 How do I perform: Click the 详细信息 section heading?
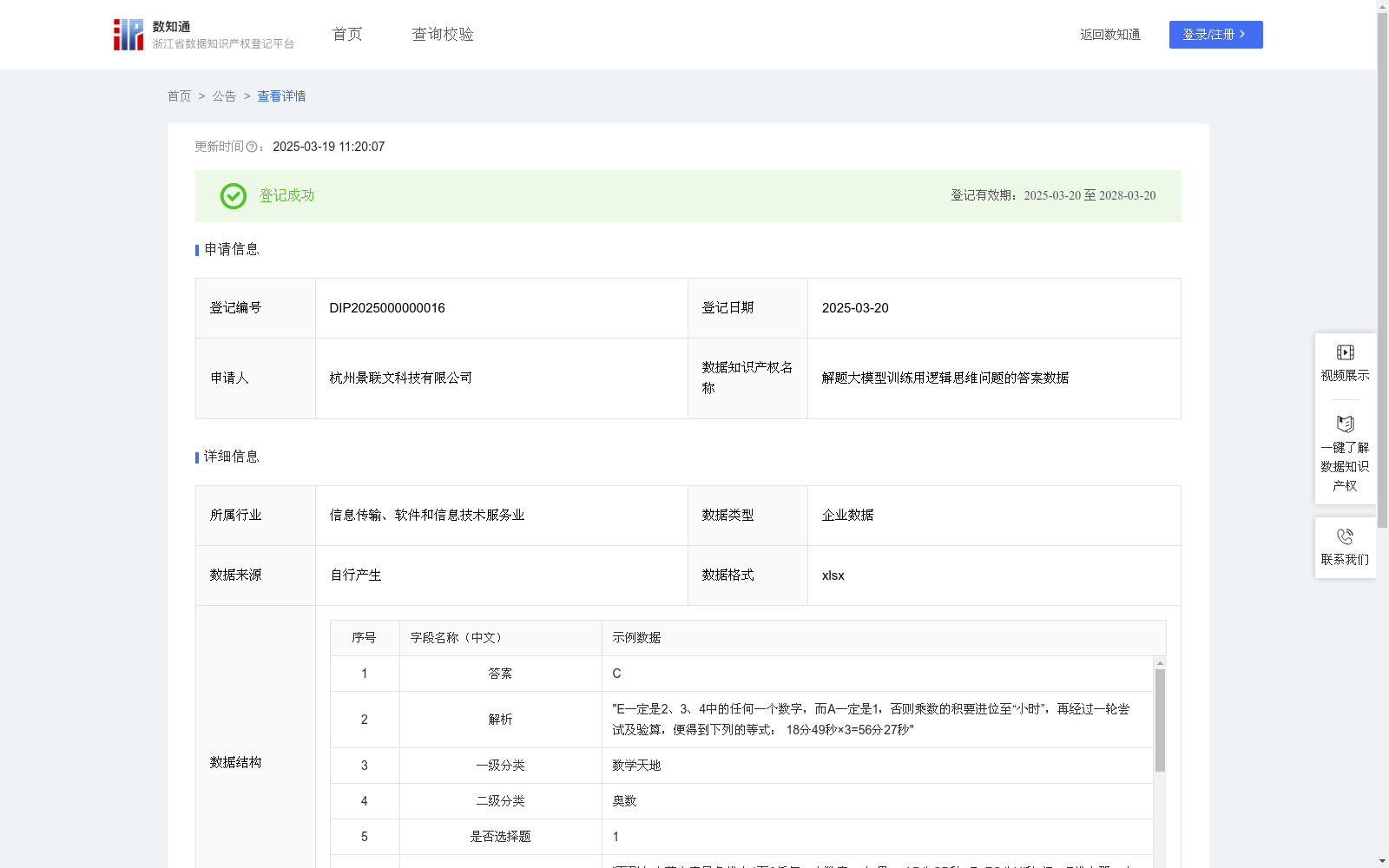tap(231, 457)
